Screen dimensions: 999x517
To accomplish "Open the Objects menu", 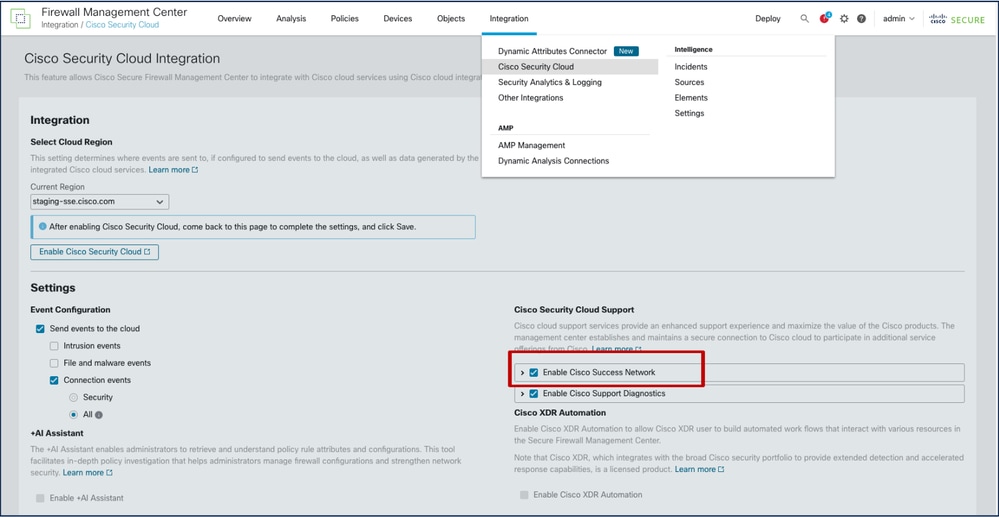I will (451, 18).
